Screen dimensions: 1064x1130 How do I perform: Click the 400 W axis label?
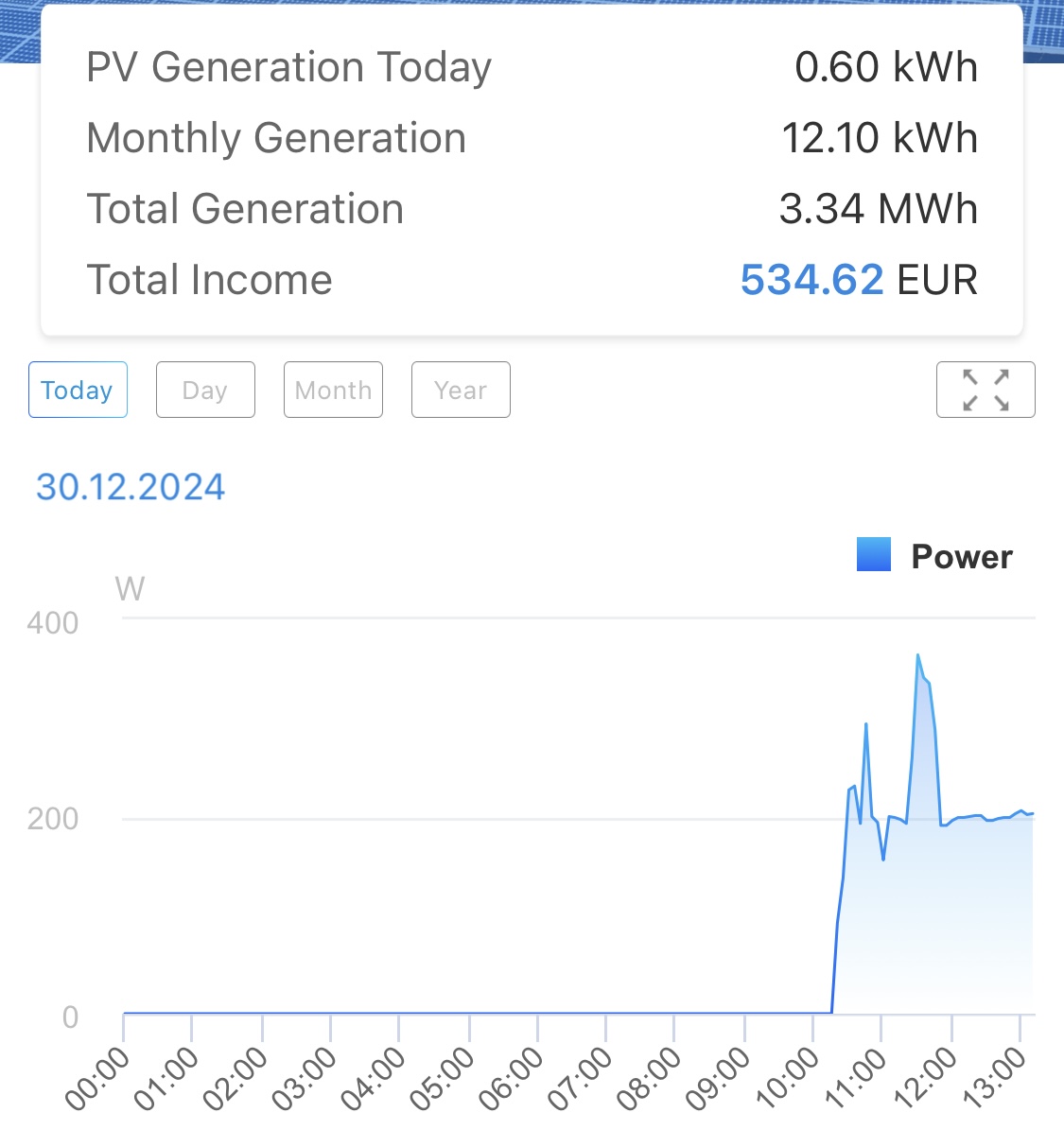point(53,623)
